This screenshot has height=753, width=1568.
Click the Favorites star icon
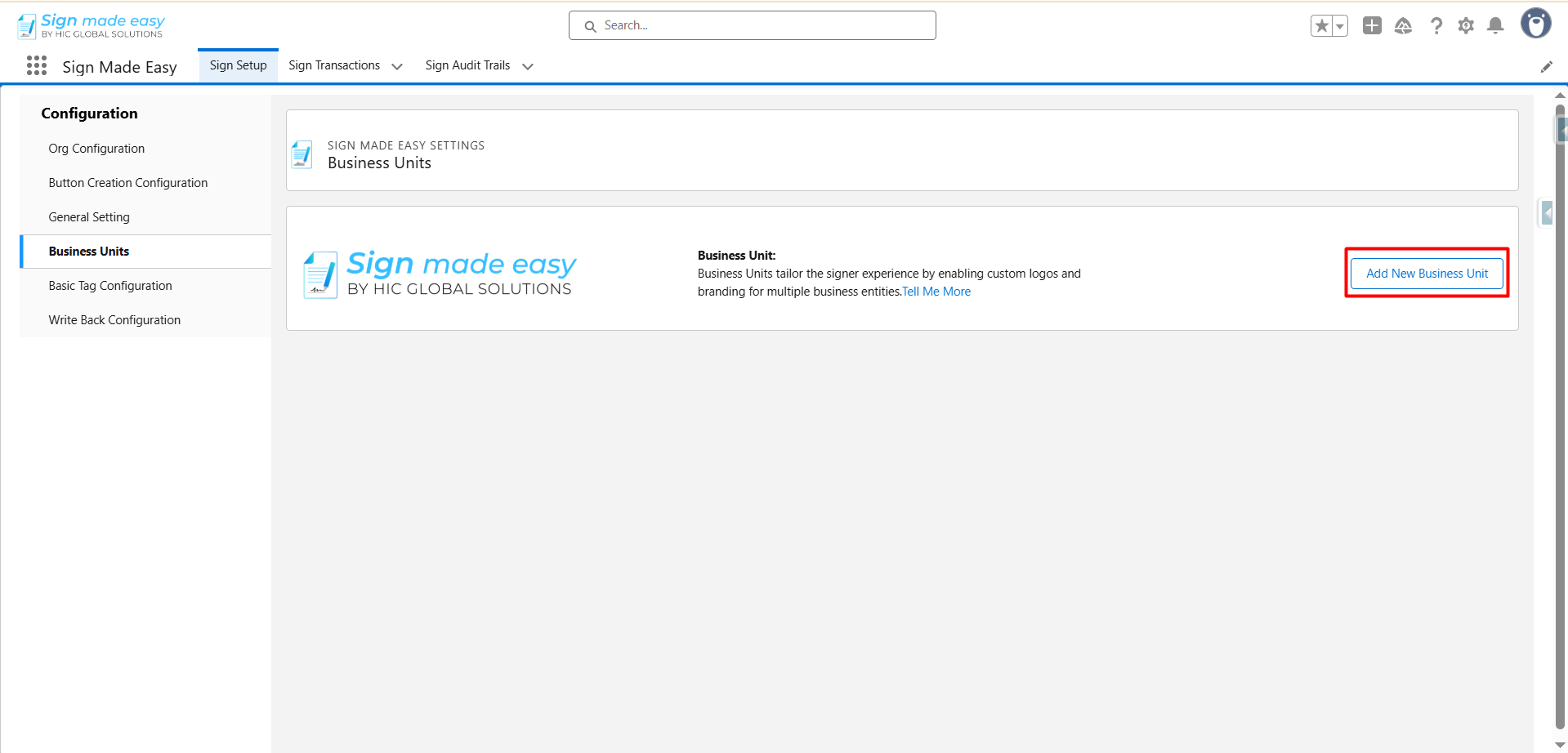pos(1321,26)
